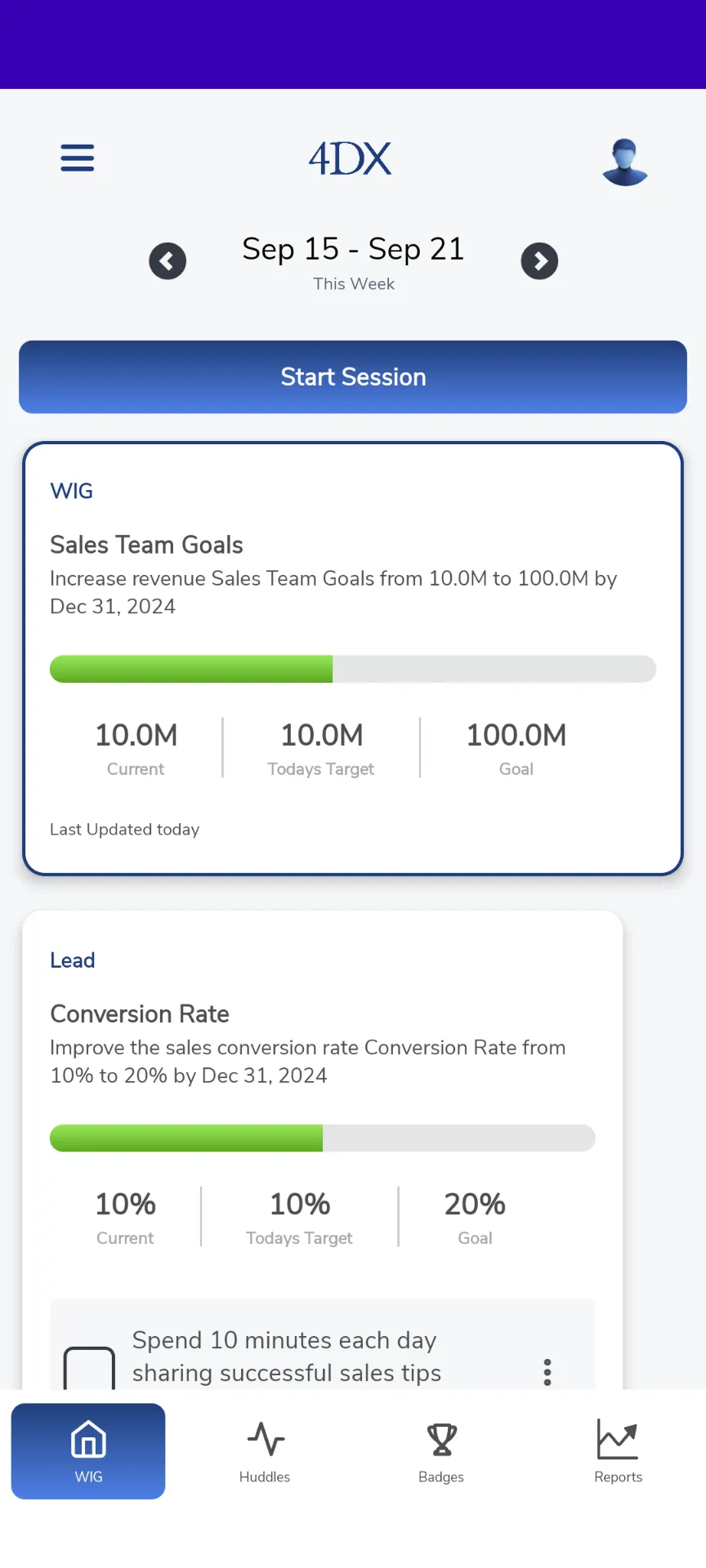Tap the 4DX logo
This screenshot has width=706, height=1568.
tap(350, 158)
